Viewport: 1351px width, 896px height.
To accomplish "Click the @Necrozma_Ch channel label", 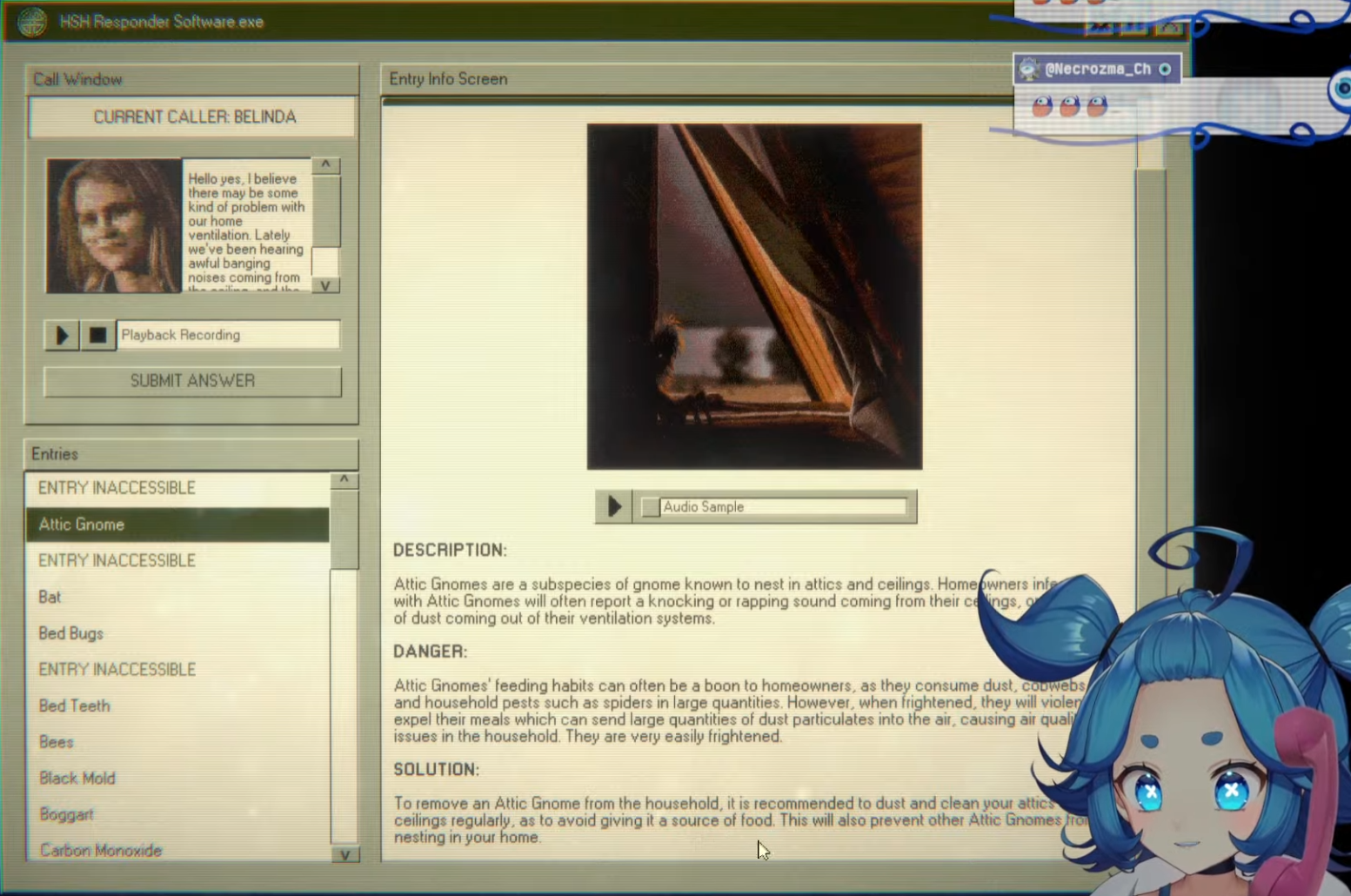I will point(1098,69).
